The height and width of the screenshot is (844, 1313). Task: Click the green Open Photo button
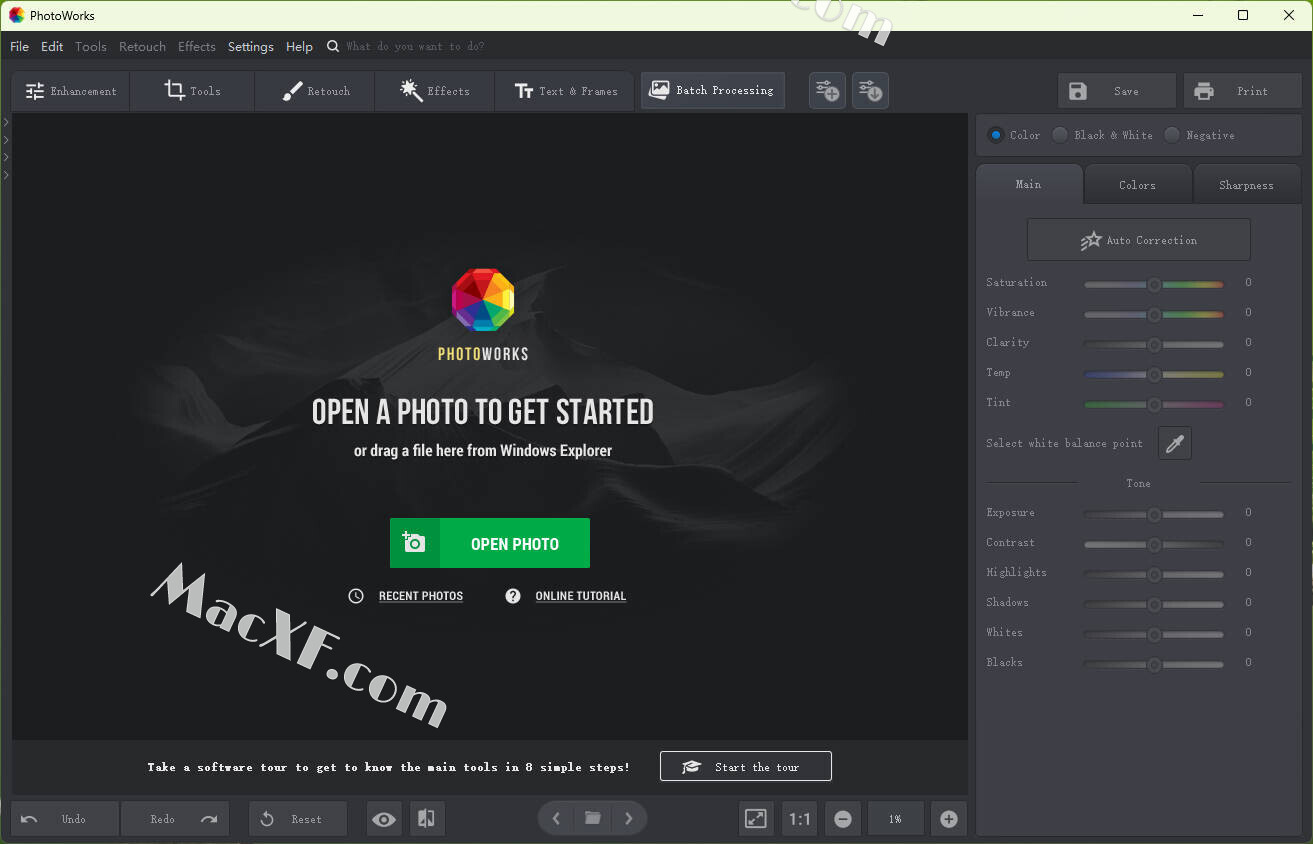pyautogui.click(x=490, y=543)
